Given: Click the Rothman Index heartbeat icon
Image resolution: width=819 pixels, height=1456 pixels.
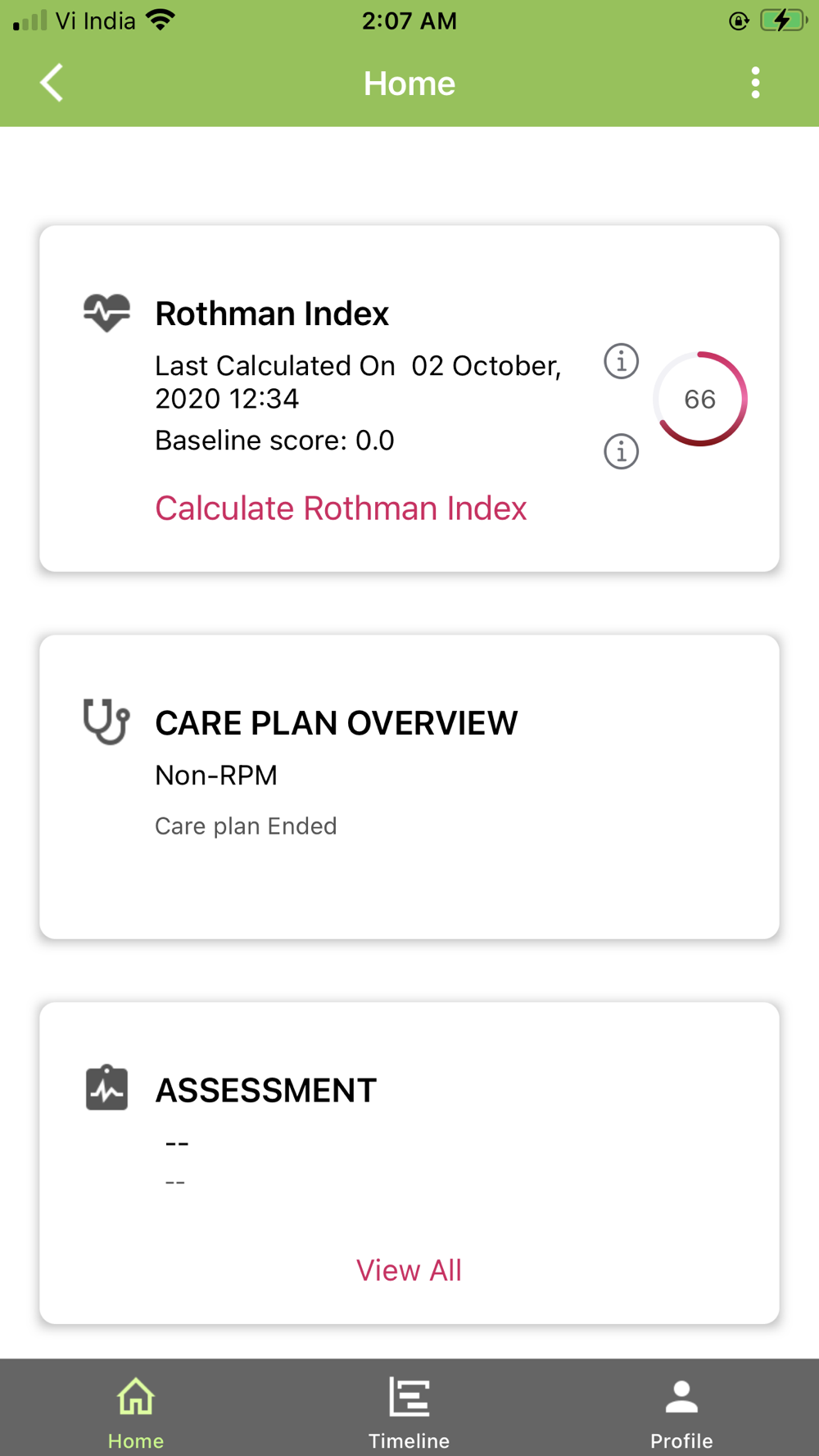Looking at the screenshot, I should [106, 312].
